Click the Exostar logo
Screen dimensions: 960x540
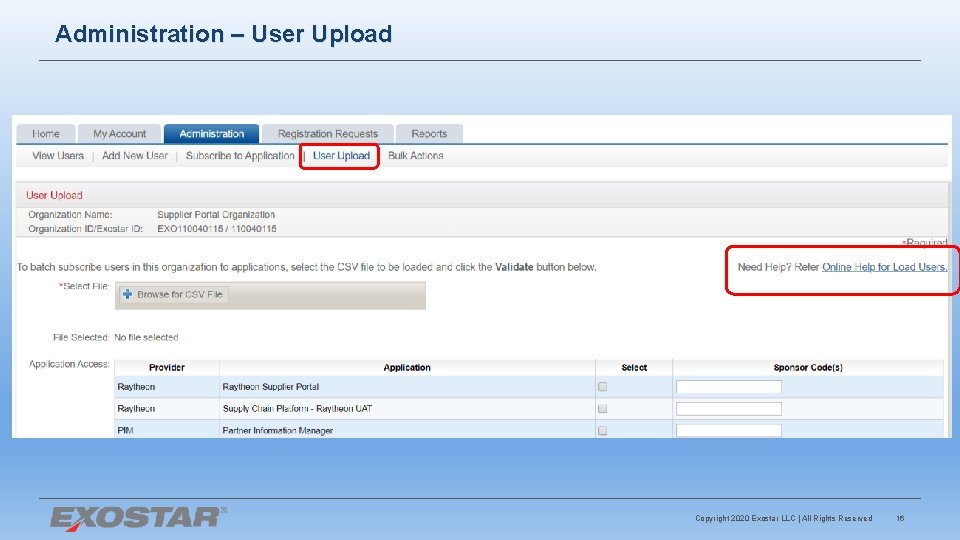pos(138,518)
